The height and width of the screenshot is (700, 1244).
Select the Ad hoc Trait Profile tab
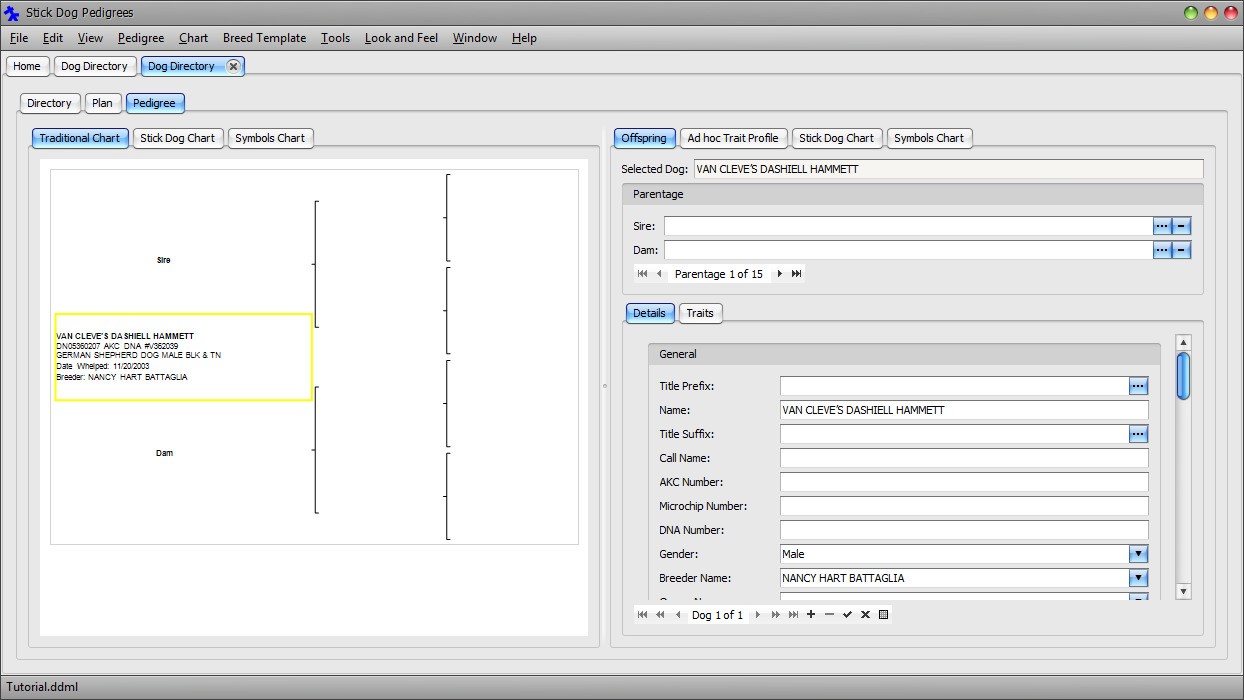(732, 138)
